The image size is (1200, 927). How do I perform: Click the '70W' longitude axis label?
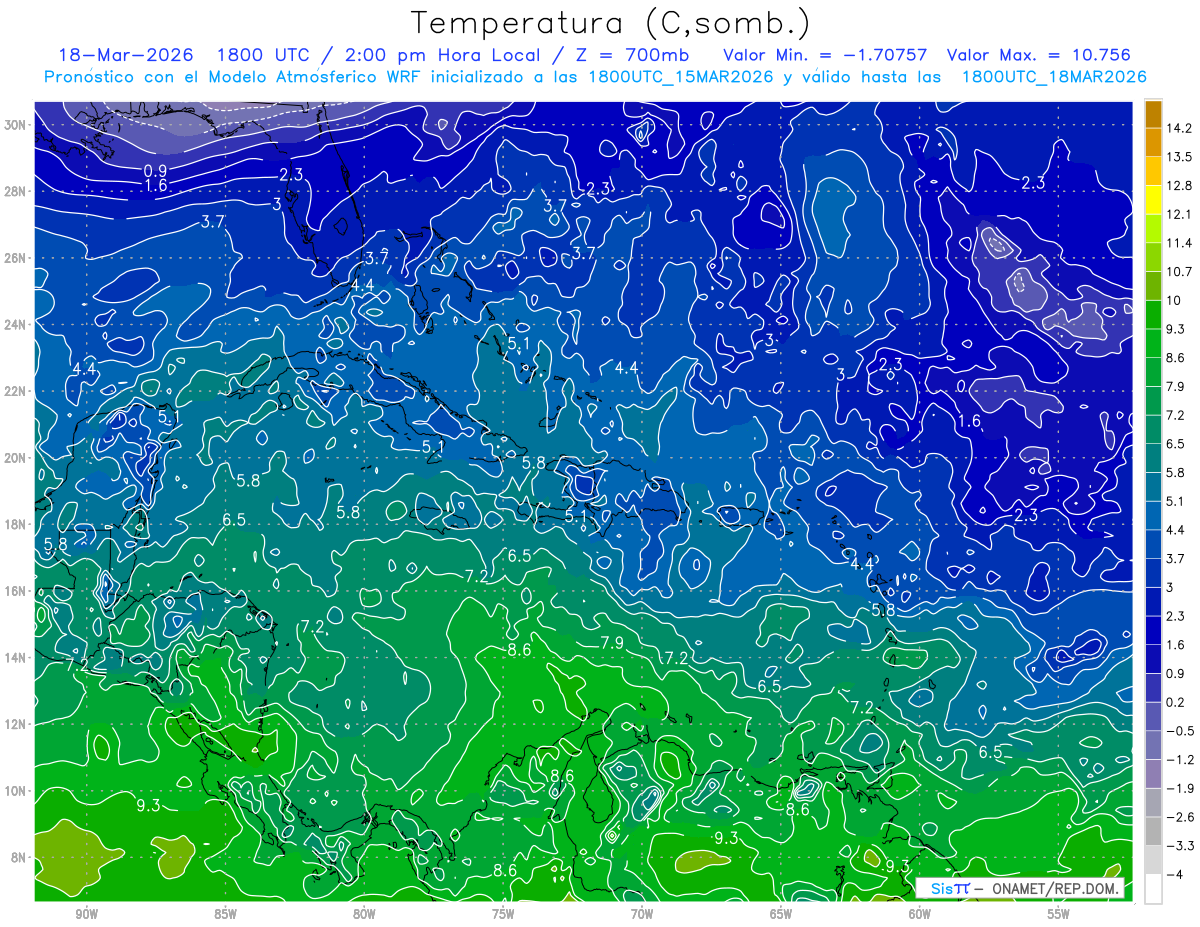coord(642,913)
